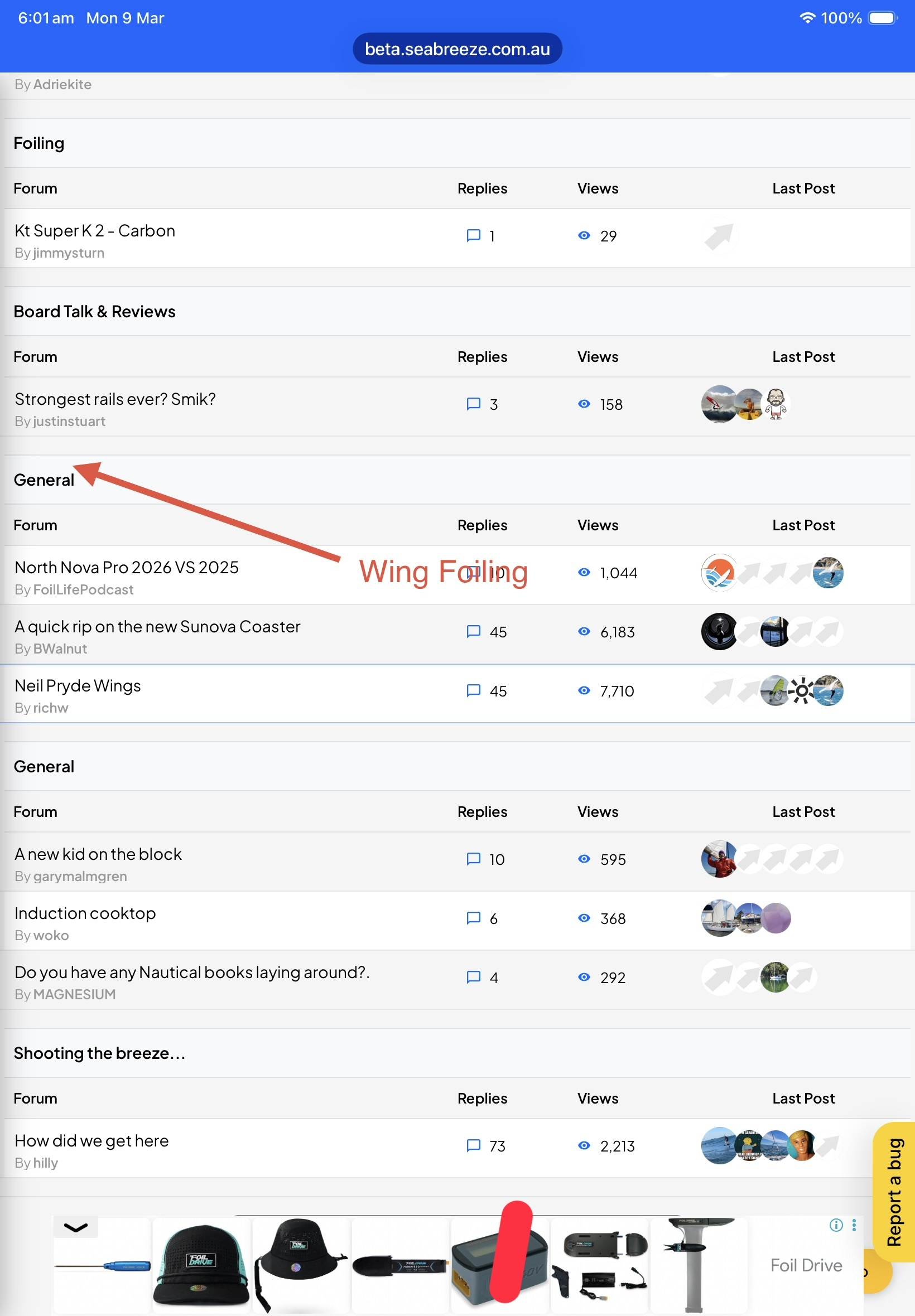Open thread Strongest rails ever? Smik?
Screen dimensions: 915x1316
click(115, 399)
